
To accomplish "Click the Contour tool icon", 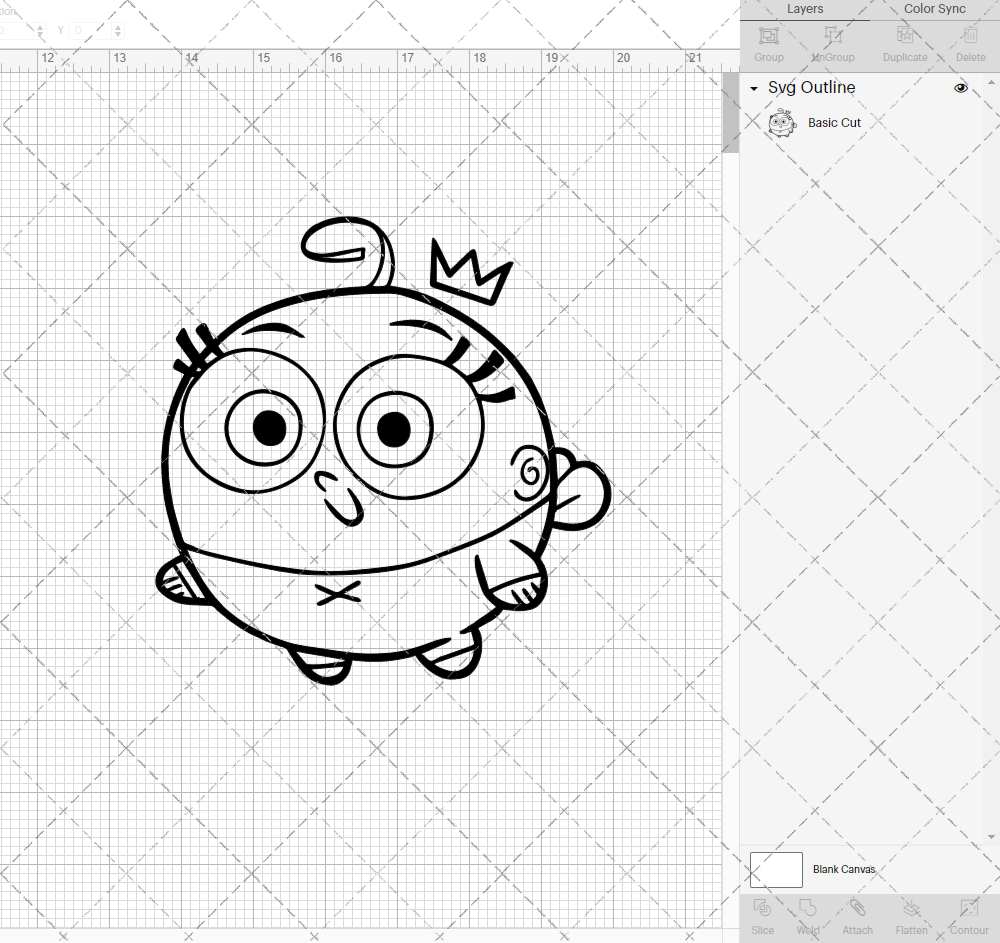I will click(x=969, y=908).
